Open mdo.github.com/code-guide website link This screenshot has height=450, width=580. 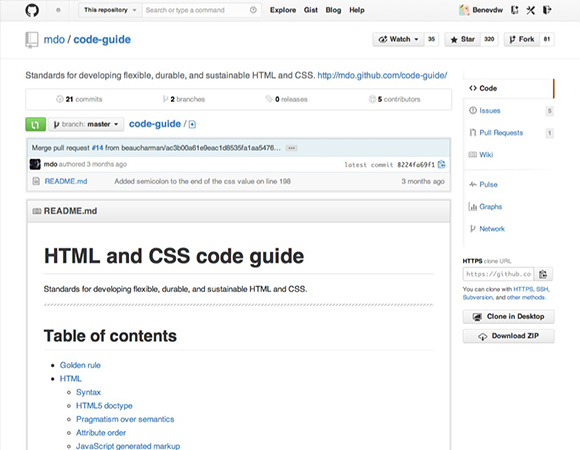coord(382,75)
